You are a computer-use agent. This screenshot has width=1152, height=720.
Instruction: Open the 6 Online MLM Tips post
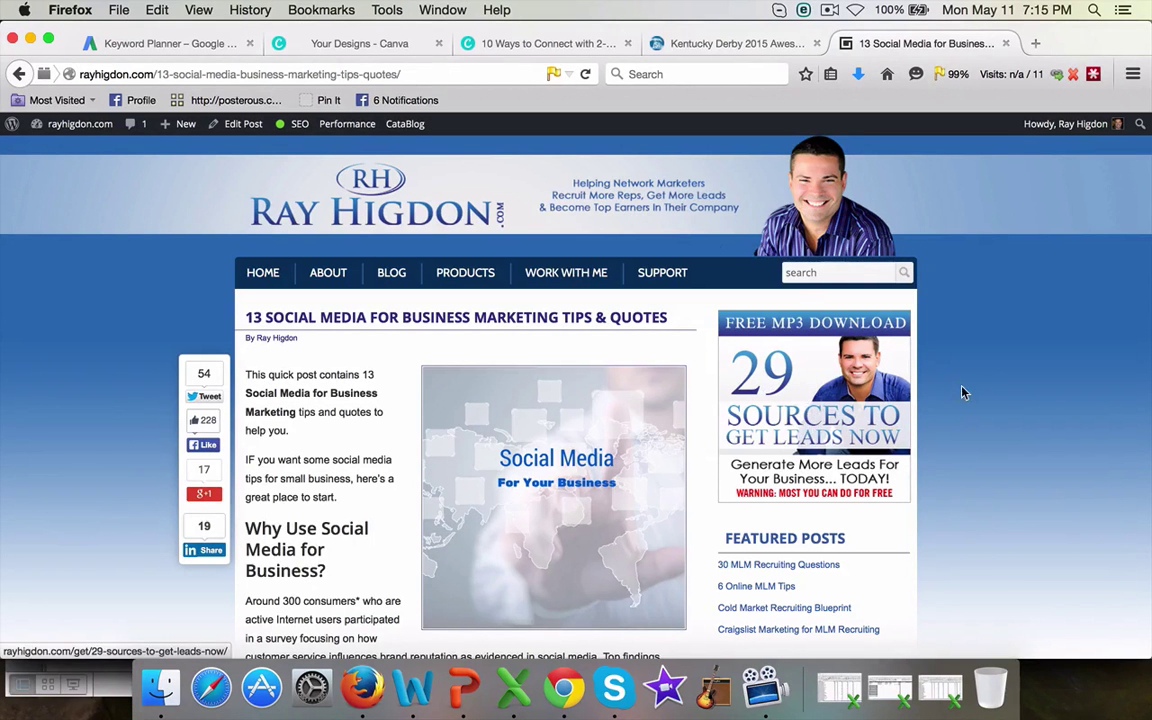tap(756, 586)
